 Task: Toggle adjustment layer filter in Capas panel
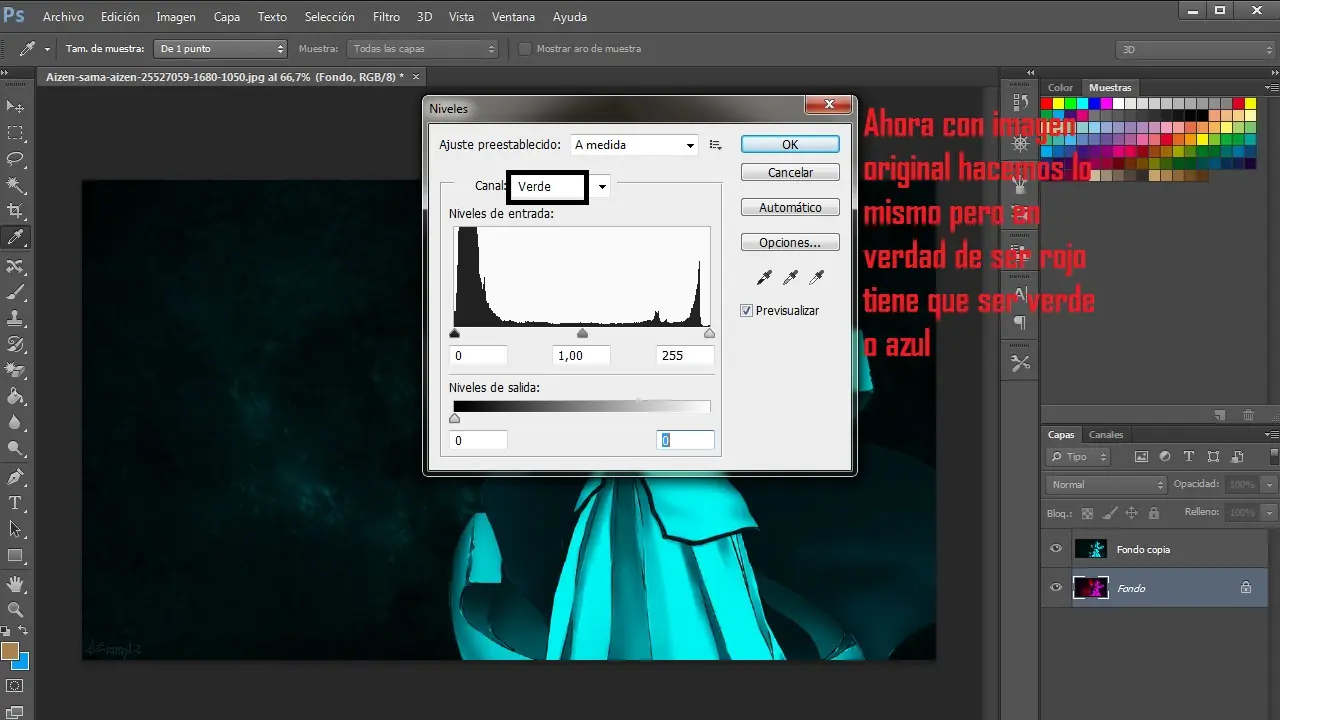(x=1165, y=457)
